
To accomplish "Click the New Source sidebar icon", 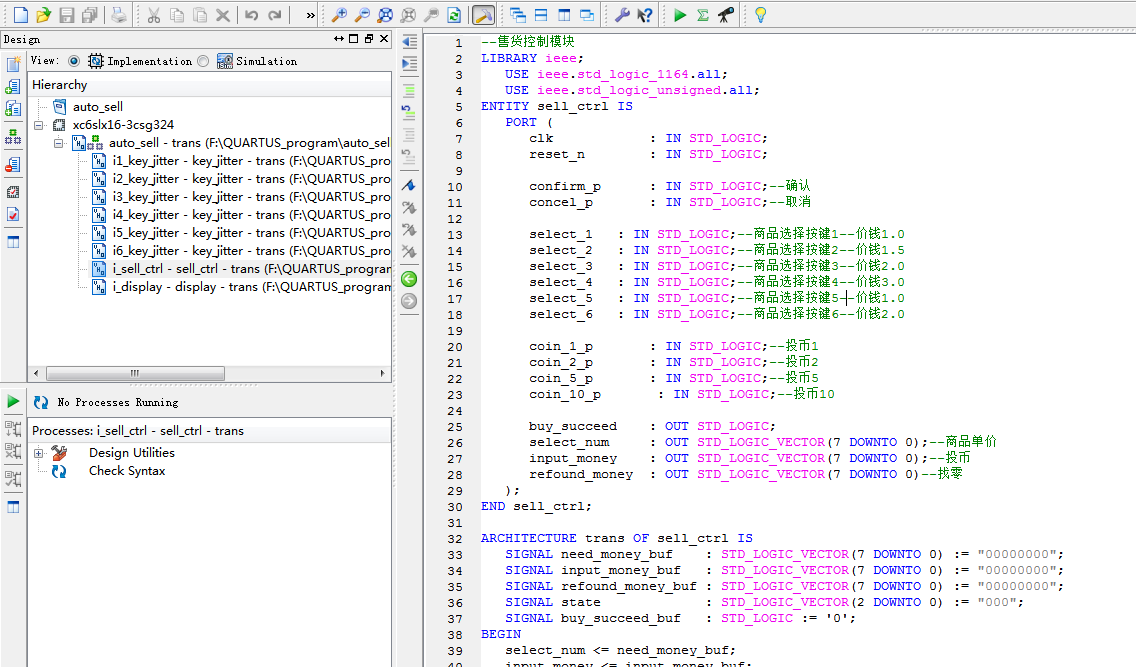I will 13,64.
